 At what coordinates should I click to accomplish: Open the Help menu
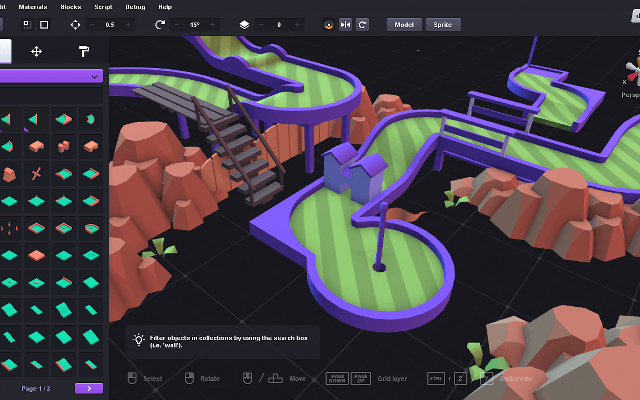point(165,7)
